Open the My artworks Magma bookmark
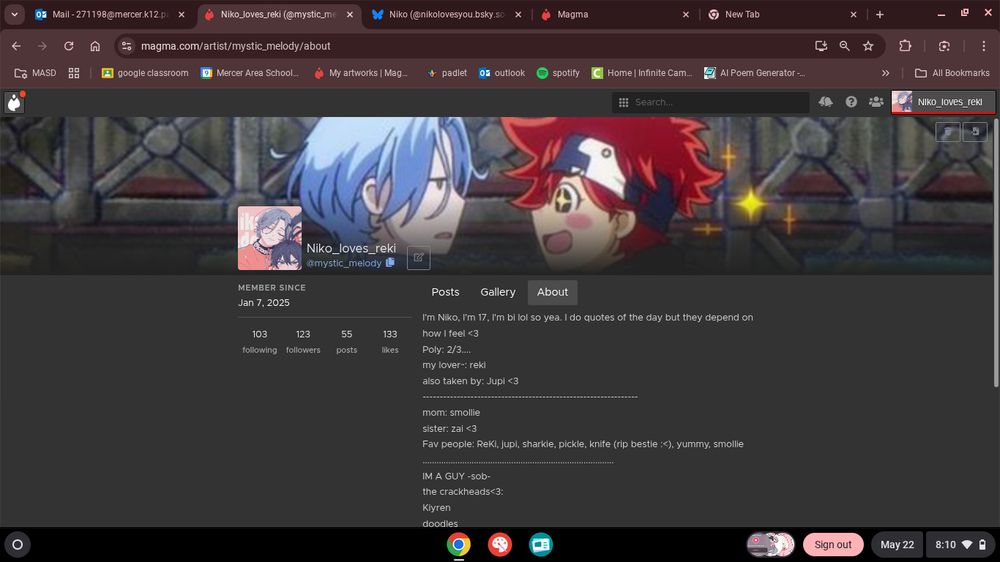The image size is (1000, 562). [x=361, y=73]
